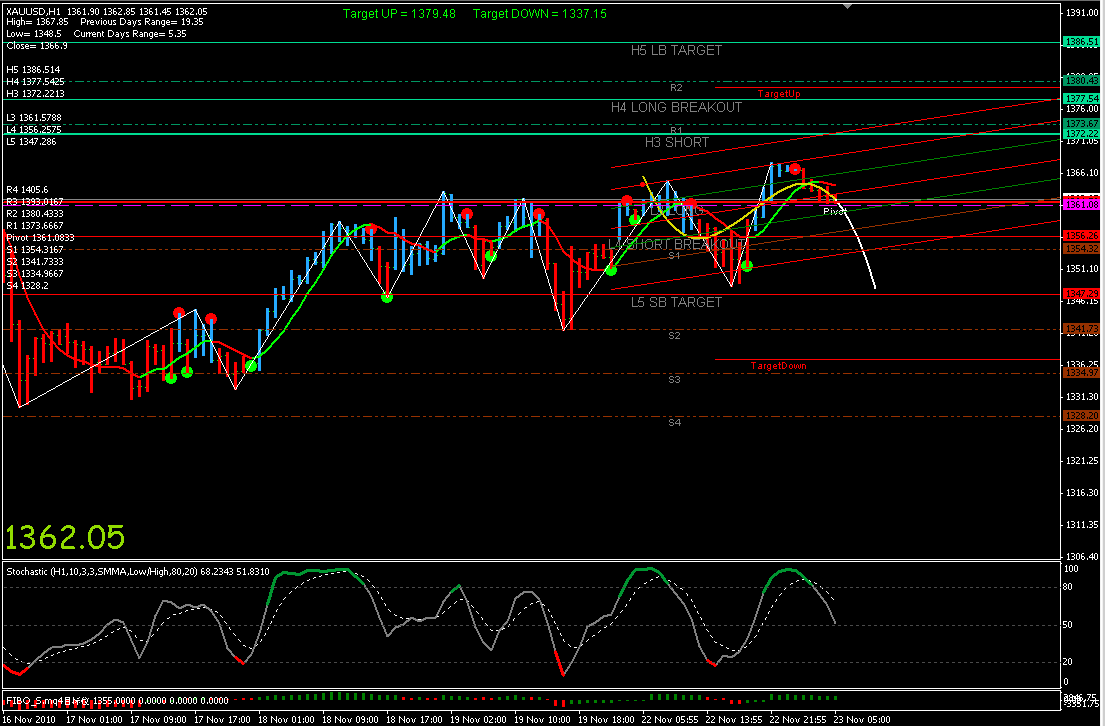Image resolution: width=1105 pixels, height=726 pixels.
Task: Select the H4 LONG BREAKOUT label
Action: click(x=676, y=107)
